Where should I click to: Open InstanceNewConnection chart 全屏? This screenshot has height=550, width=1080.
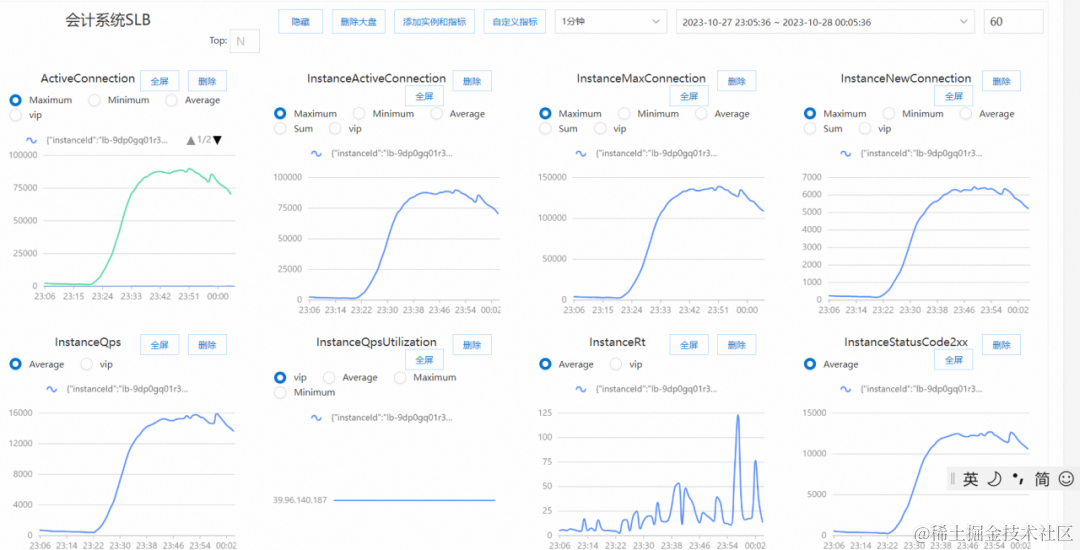pos(954,96)
